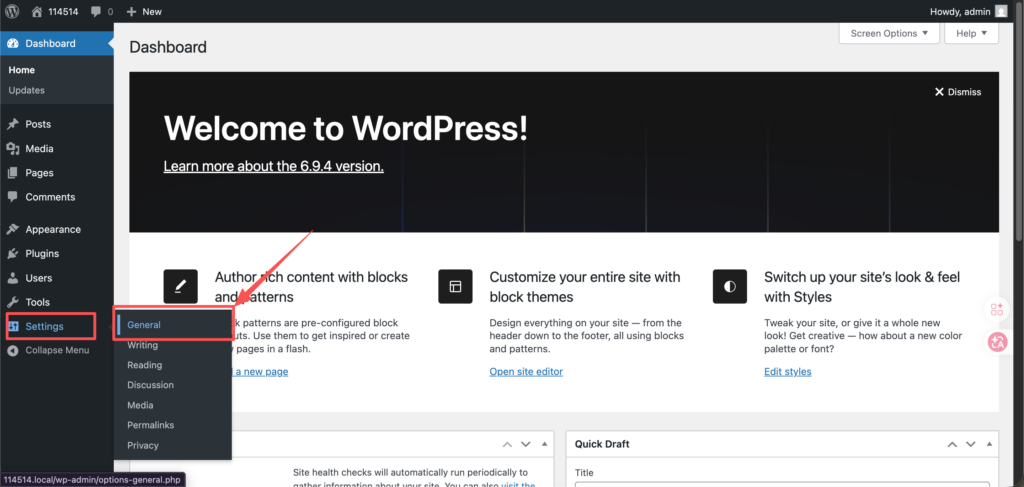This screenshot has width=1024, height=487.
Task: Click the Plugins plug icon
Action: 13,254
